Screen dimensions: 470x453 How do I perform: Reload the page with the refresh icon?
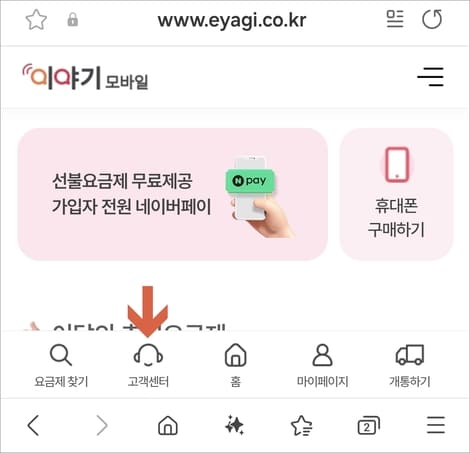pyautogui.click(x=432, y=19)
